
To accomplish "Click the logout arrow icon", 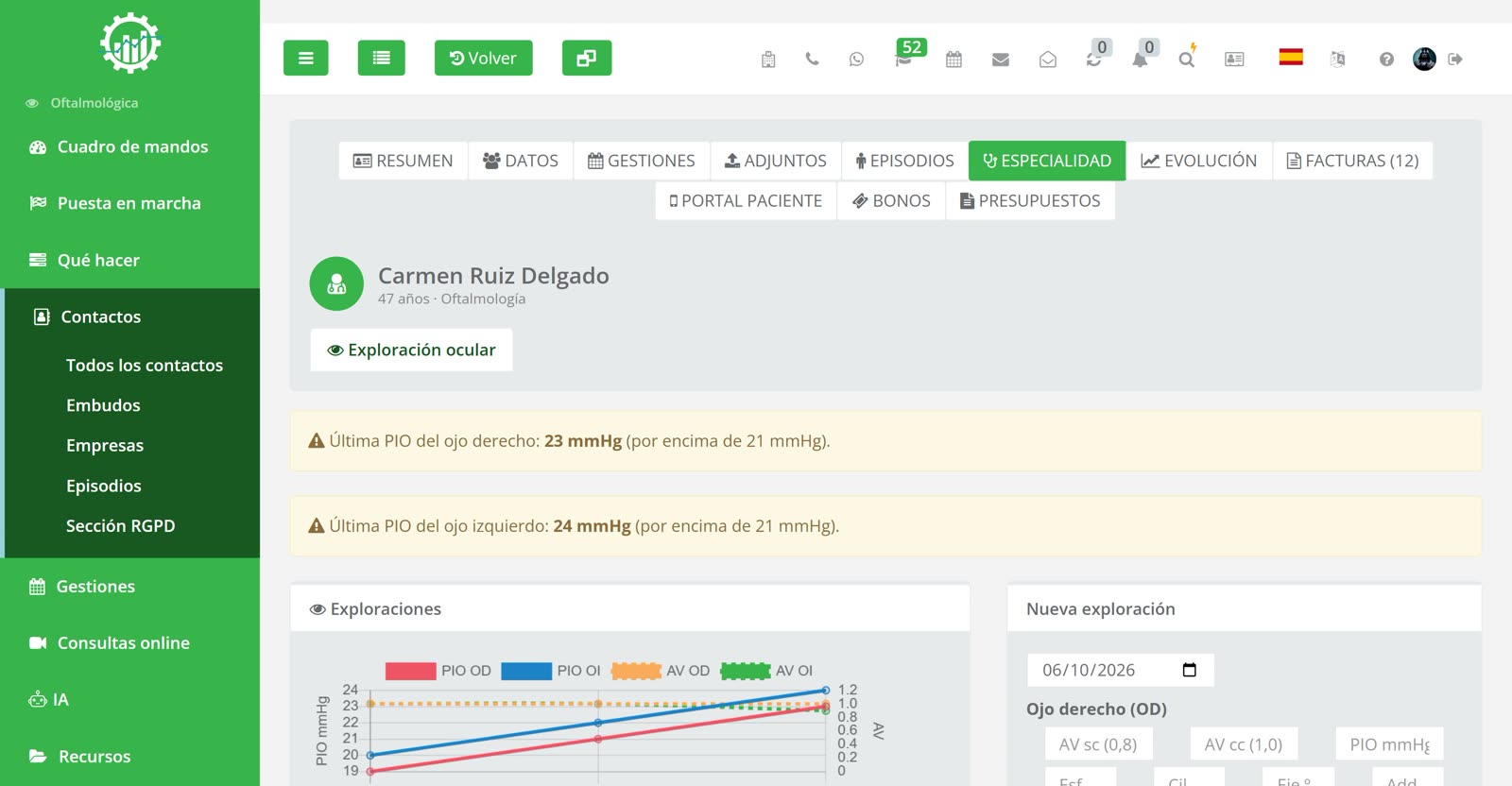I will point(1455,59).
